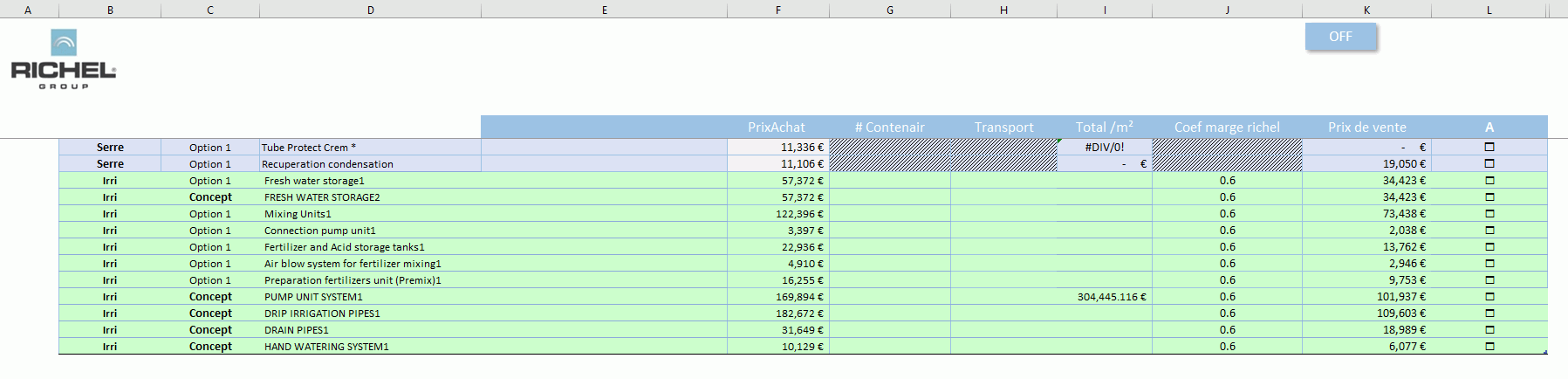Click the Prix de vente header cell
The height and width of the screenshot is (379, 1568).
click(x=1366, y=127)
